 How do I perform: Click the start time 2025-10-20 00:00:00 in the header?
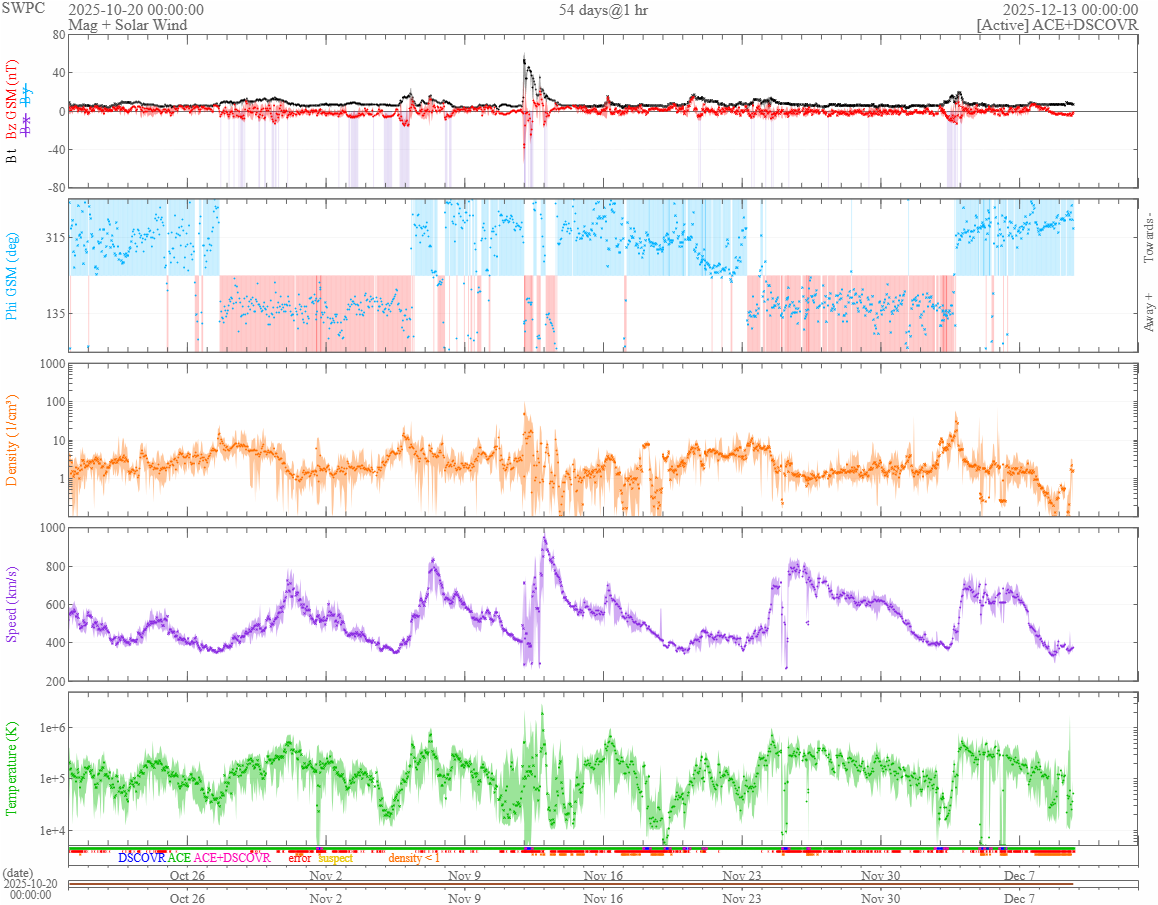pos(136,10)
